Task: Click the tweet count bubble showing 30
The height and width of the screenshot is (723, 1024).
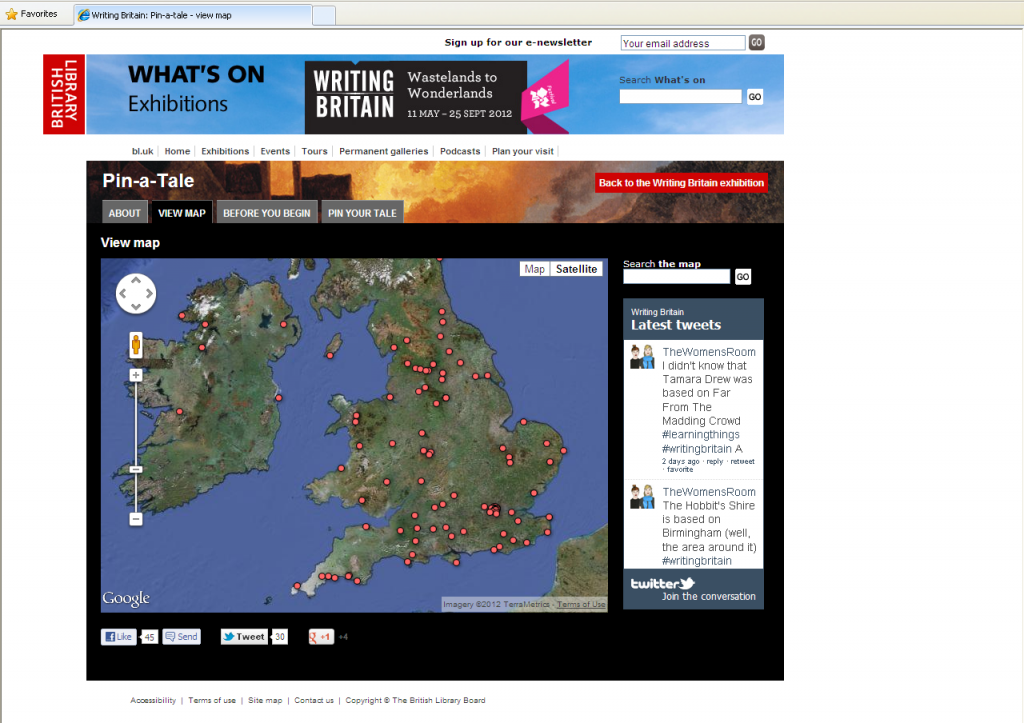Action: (x=280, y=637)
